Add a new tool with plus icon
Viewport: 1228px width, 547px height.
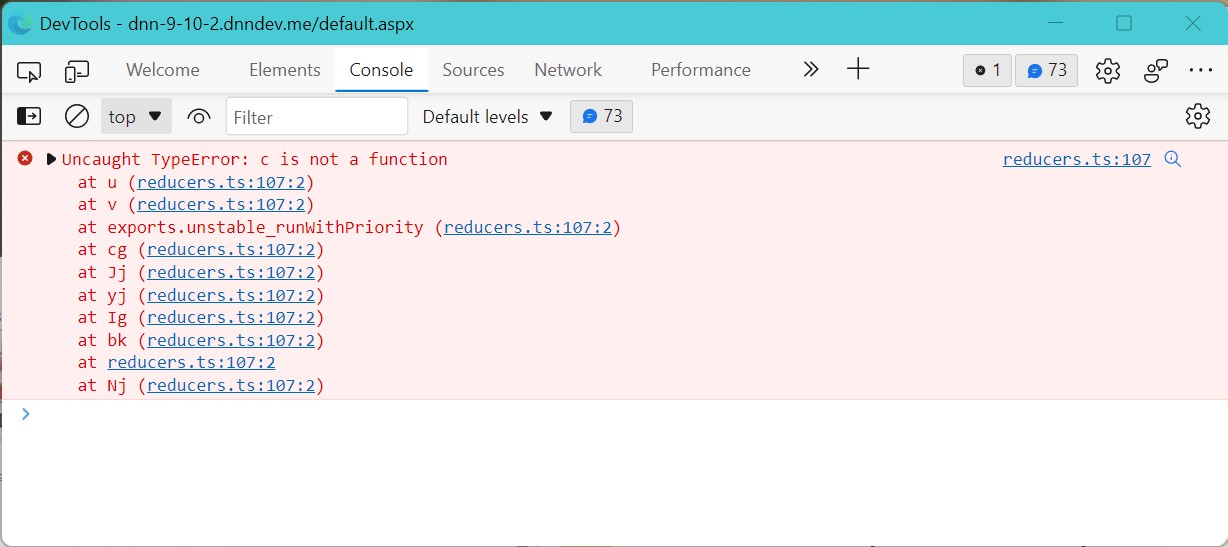(858, 70)
